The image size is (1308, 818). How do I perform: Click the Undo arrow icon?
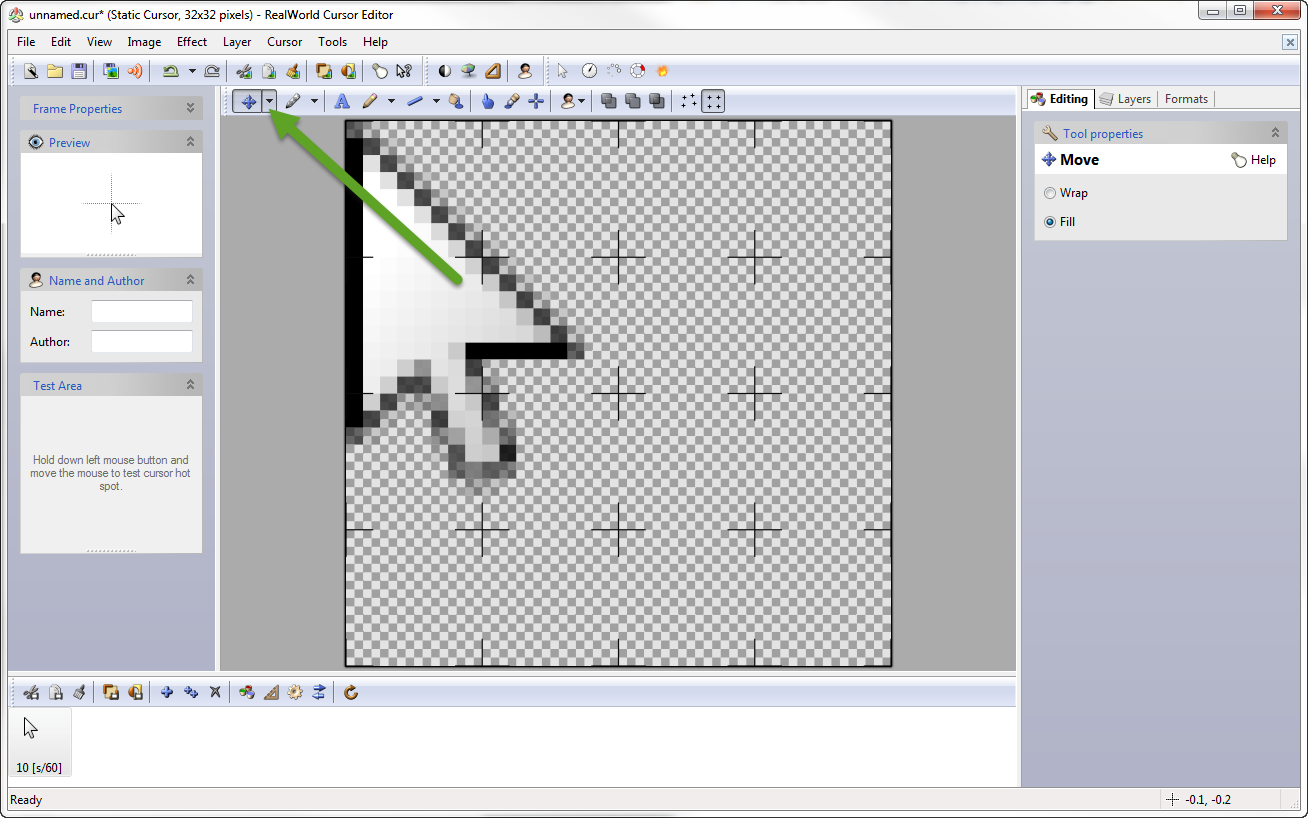point(171,71)
